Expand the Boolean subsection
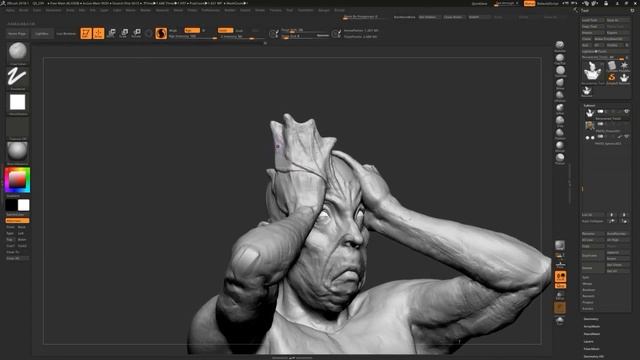The width and height of the screenshot is (640, 360). coord(588,290)
